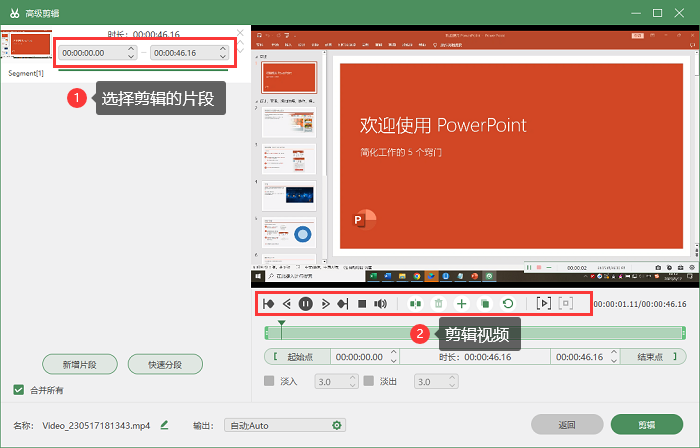Increase the 淡入 duration value
This screenshot has width=700, height=448.
point(353,377)
